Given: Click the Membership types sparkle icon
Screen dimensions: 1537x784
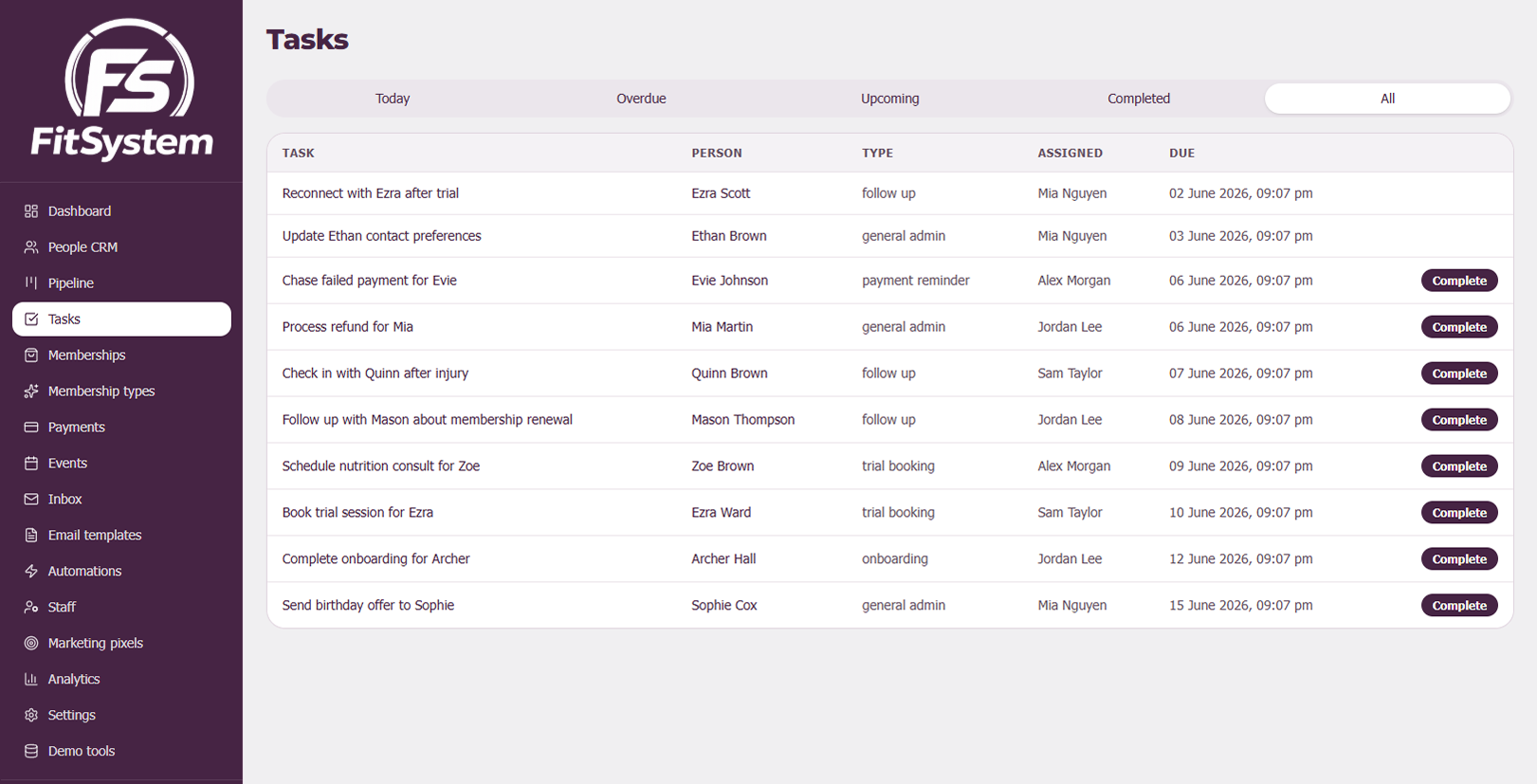Looking at the screenshot, I should 31,392.
